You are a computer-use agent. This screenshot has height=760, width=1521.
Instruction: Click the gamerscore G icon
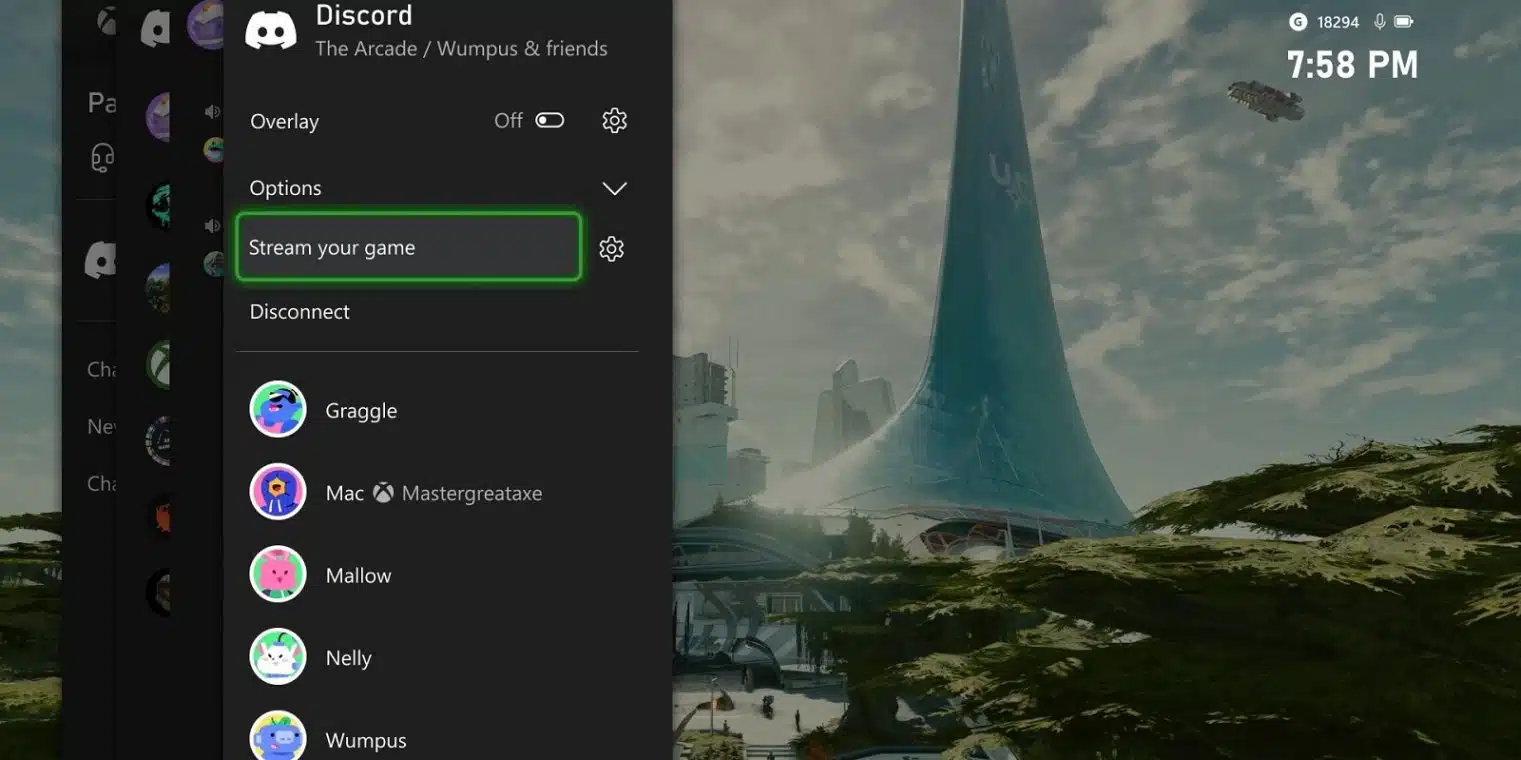[1298, 22]
